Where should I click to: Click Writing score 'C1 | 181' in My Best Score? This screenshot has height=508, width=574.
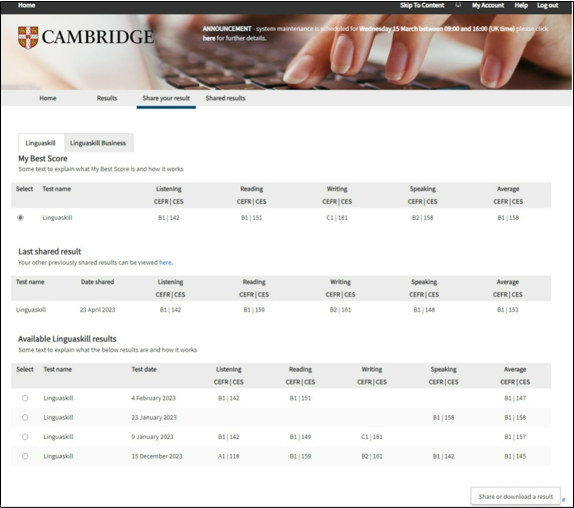point(337,218)
